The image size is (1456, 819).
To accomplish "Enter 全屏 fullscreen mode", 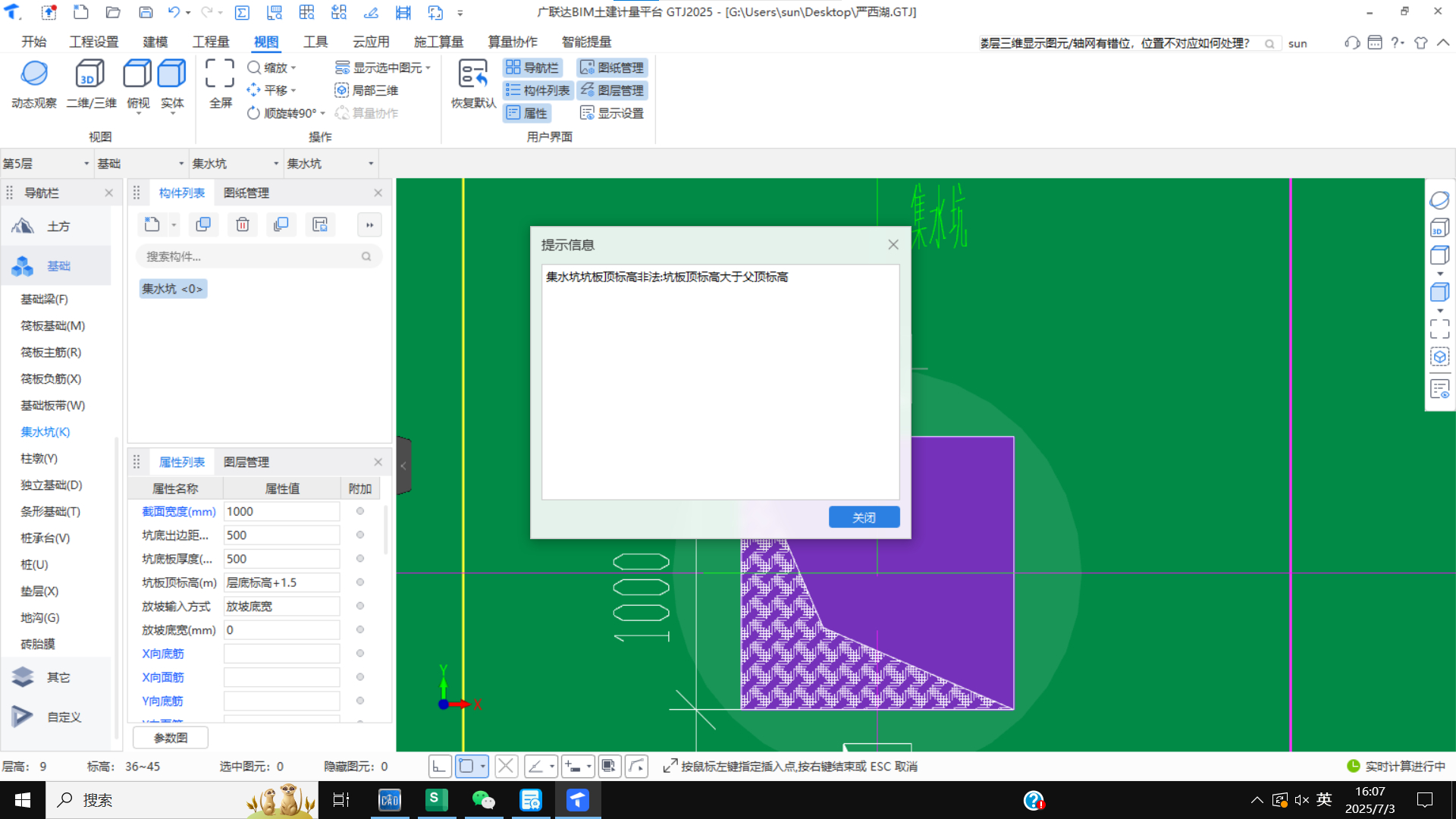I will (220, 83).
